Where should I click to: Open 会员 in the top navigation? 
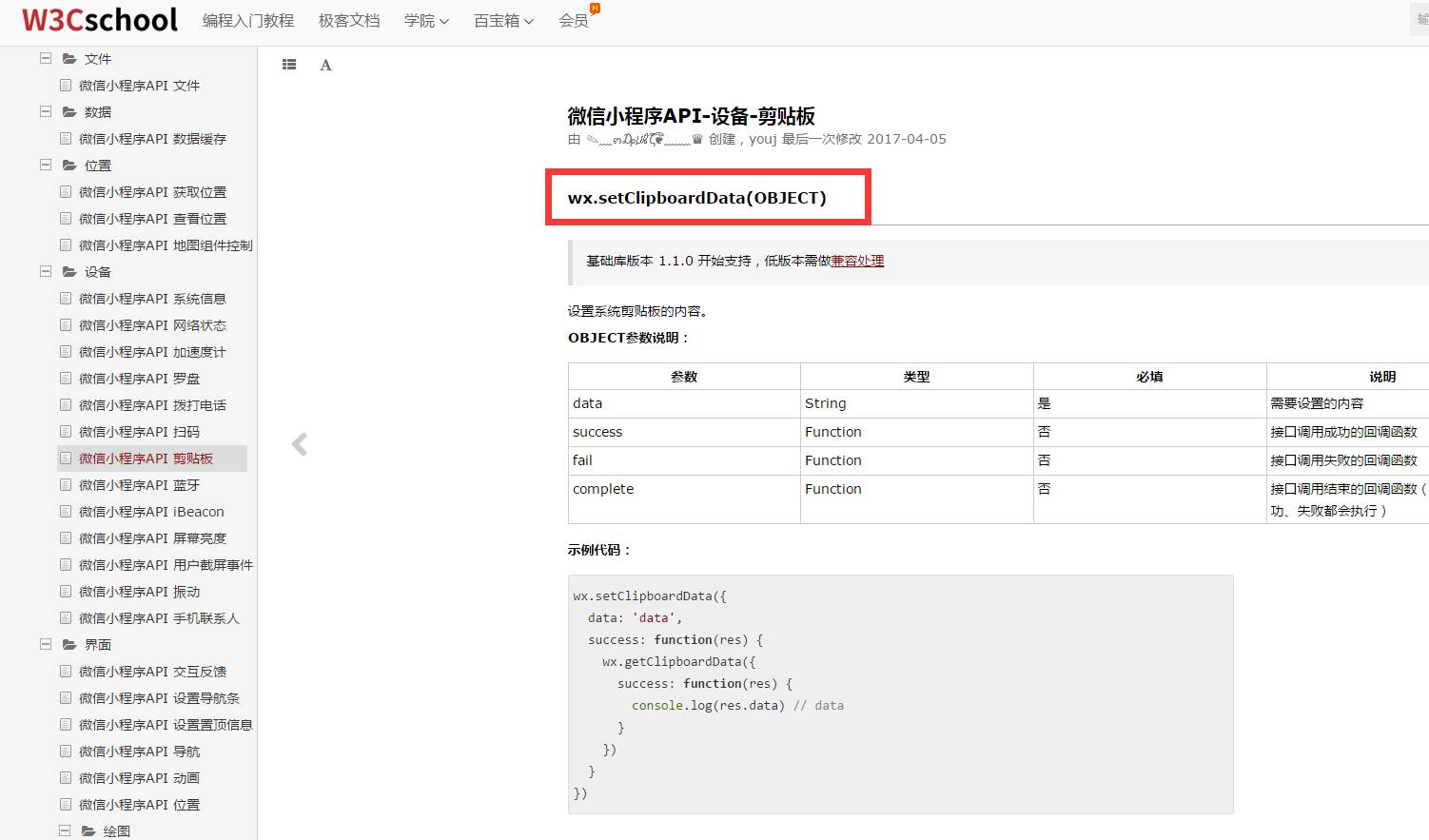574,21
